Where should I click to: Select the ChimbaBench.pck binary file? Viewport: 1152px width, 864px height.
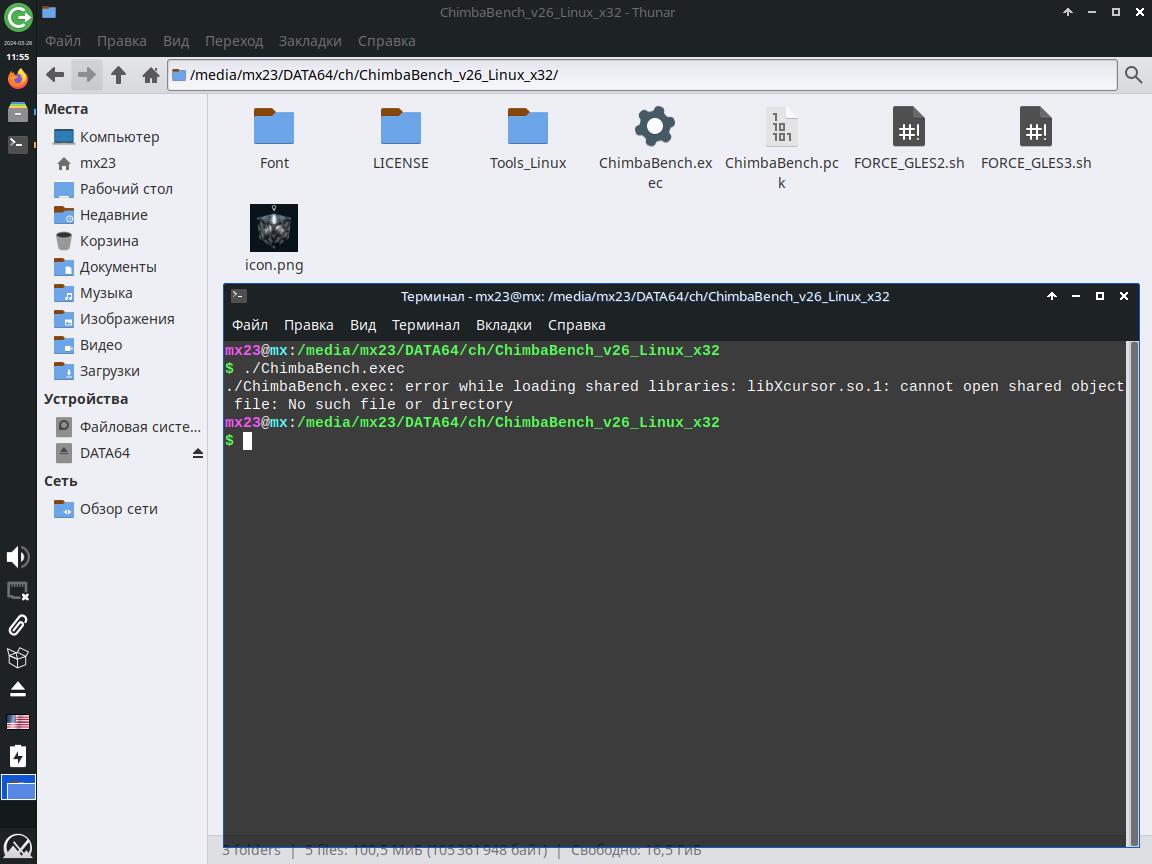pyautogui.click(x=781, y=127)
